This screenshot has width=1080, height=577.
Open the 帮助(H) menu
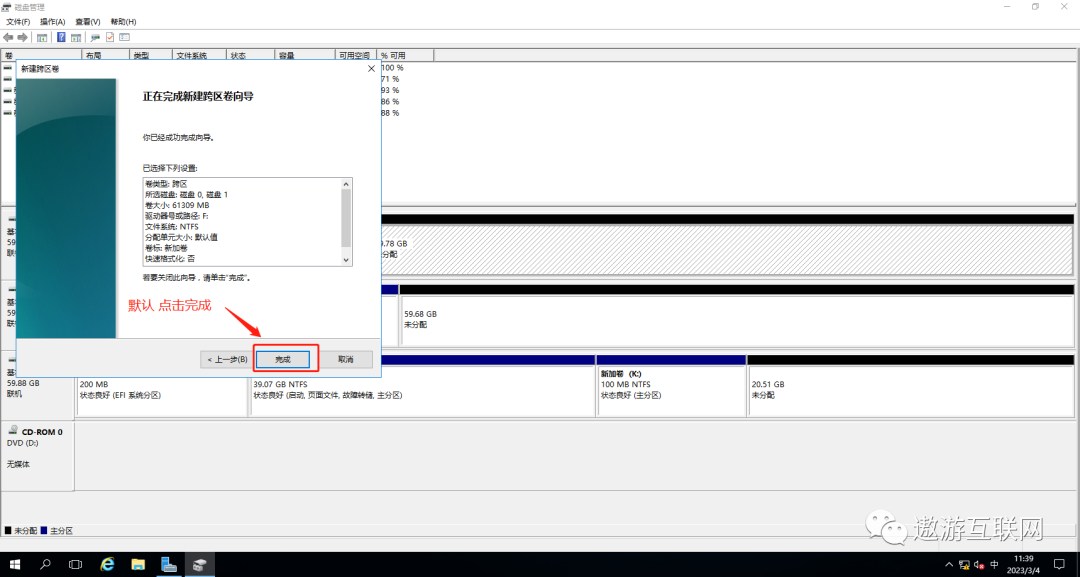pyautogui.click(x=123, y=22)
